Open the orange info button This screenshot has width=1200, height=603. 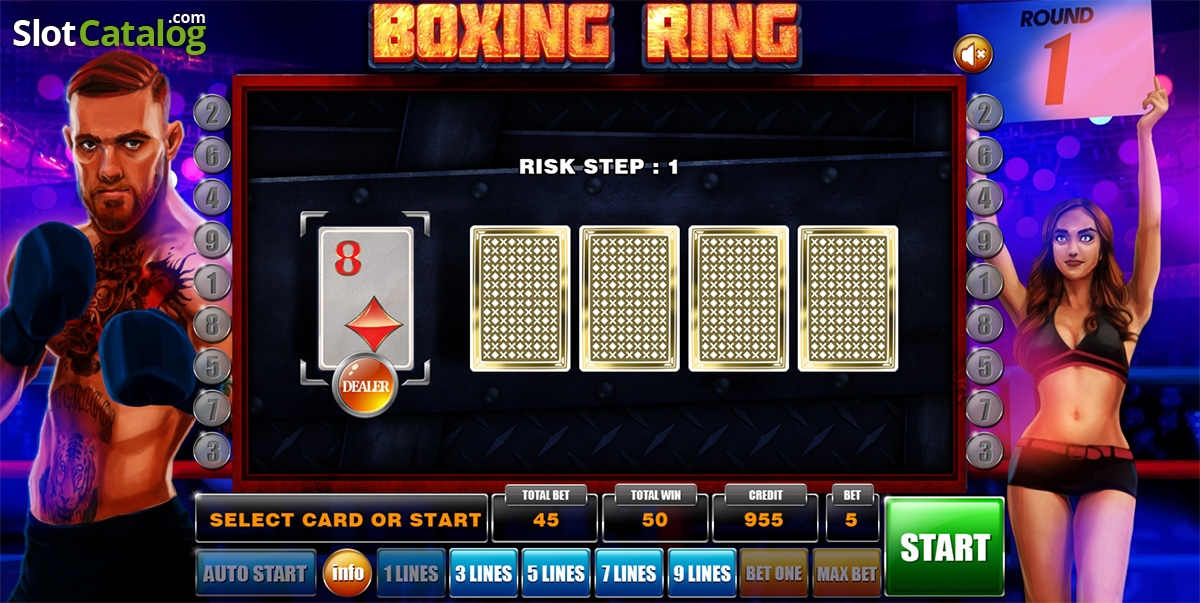[347, 573]
